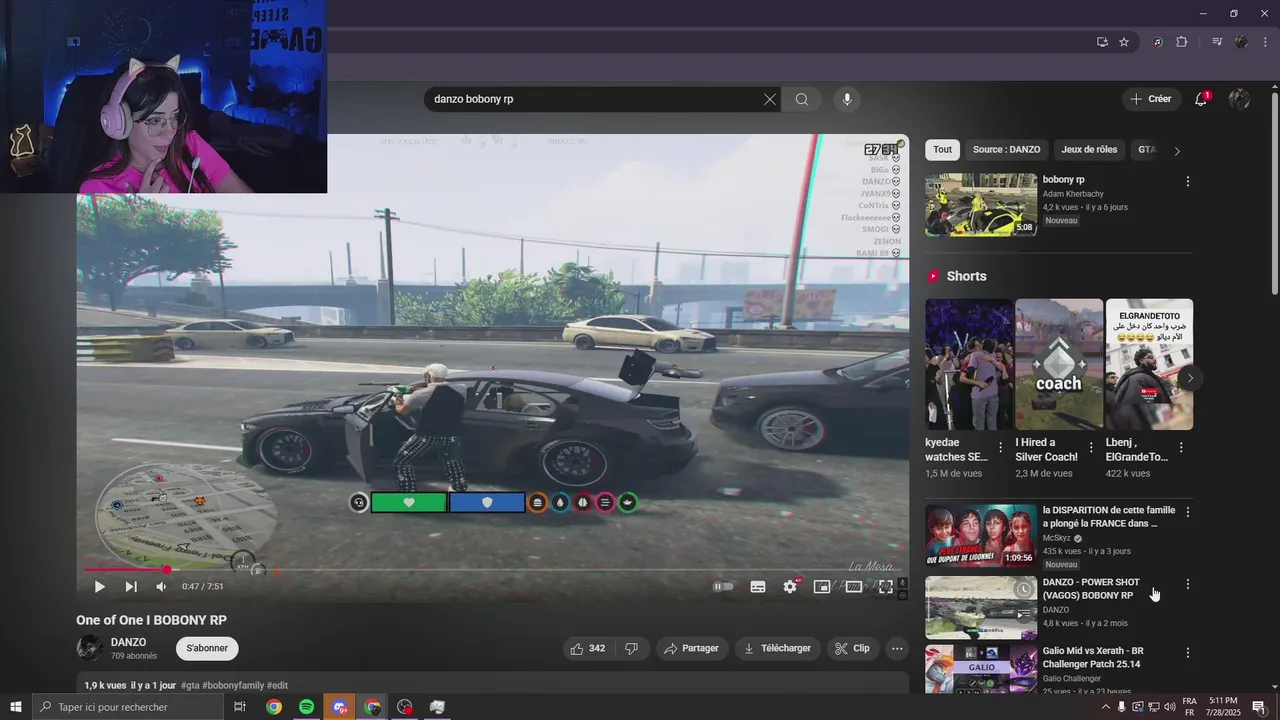Bookmark page with Chrome star icon
The height and width of the screenshot is (720, 1280).
tap(1124, 42)
